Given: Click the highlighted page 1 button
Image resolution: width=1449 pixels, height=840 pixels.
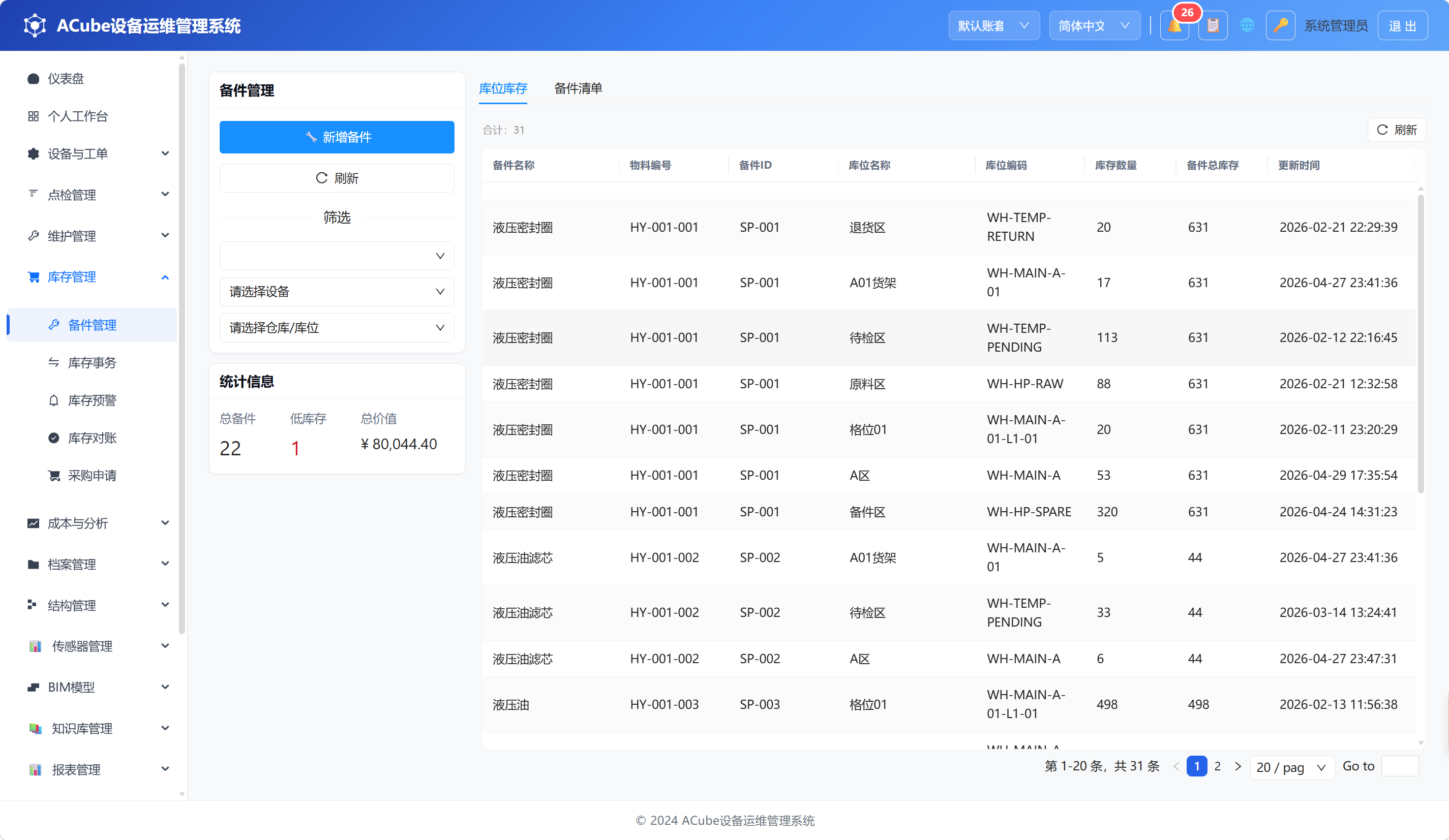Looking at the screenshot, I should click(1197, 766).
